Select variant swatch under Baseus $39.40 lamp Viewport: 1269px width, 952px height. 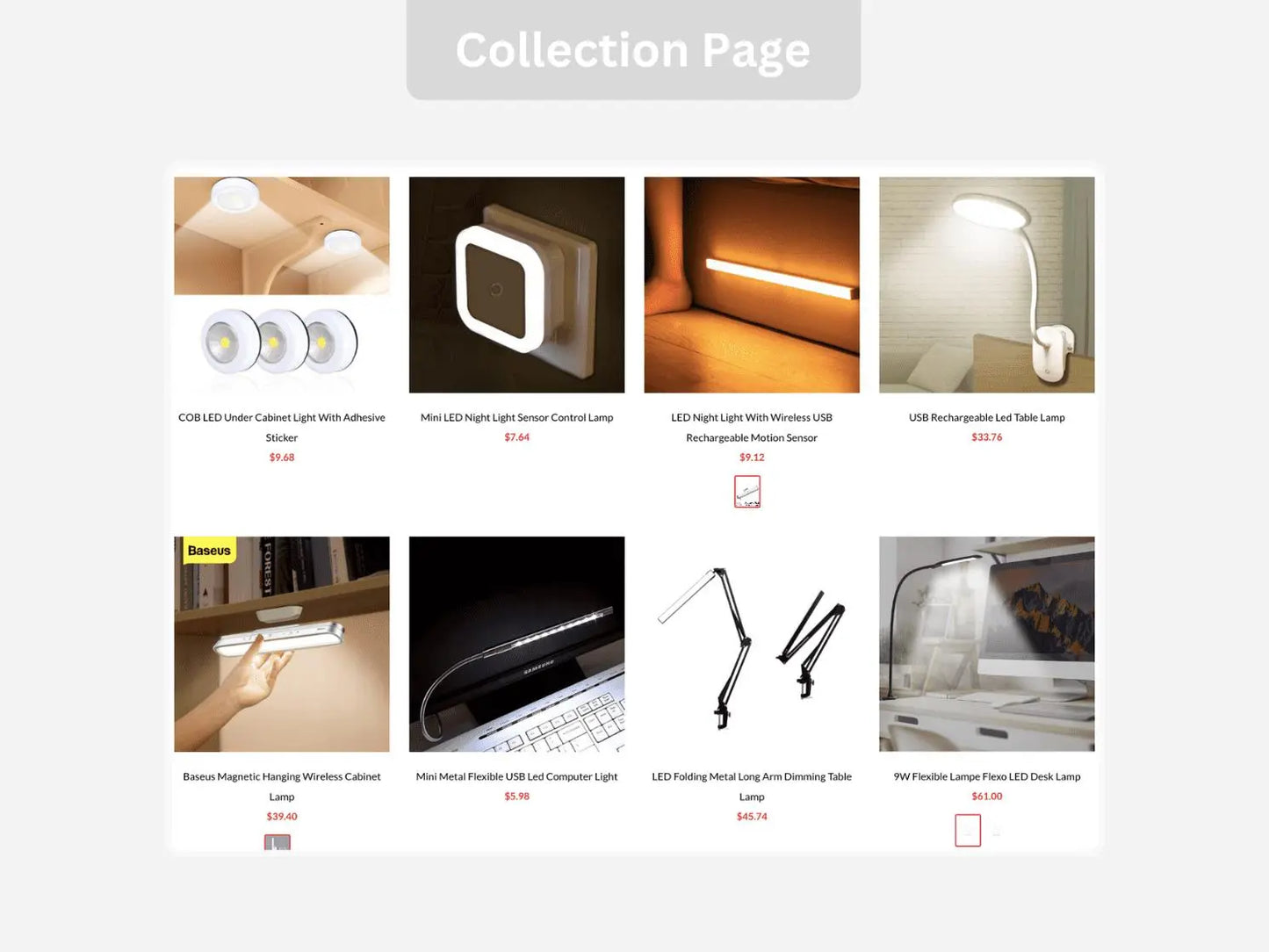278,842
